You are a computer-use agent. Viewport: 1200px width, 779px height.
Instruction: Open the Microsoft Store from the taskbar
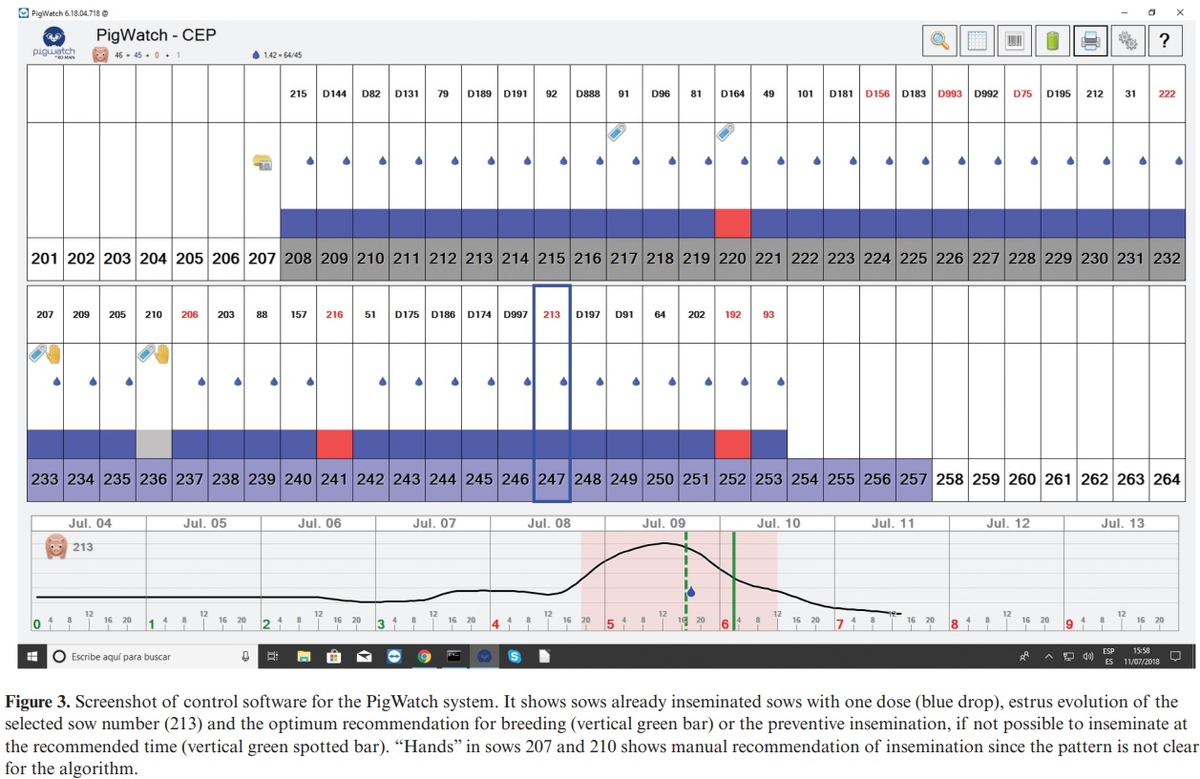pyautogui.click(x=334, y=657)
